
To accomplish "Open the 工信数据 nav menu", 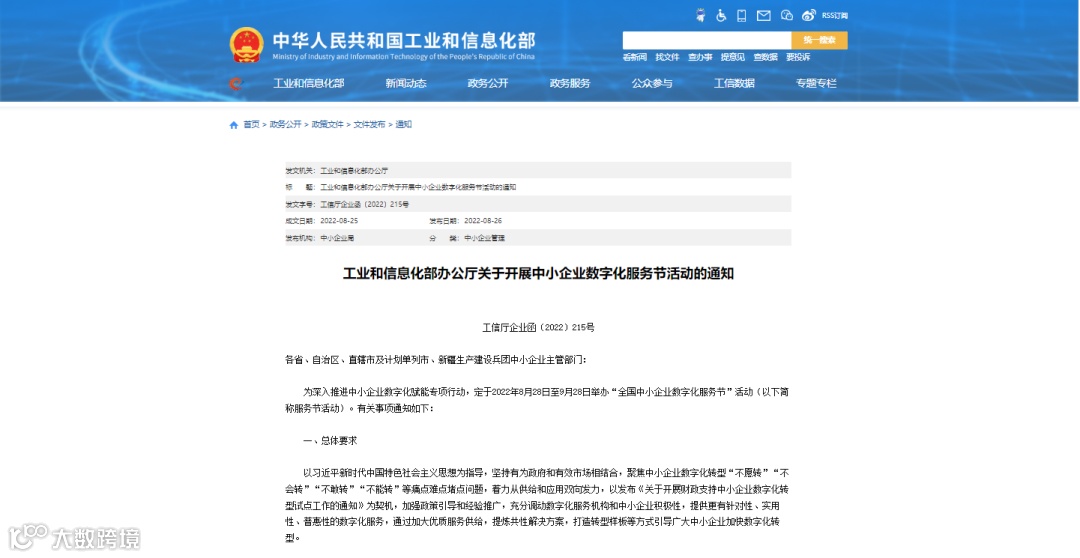I will click(x=734, y=83).
